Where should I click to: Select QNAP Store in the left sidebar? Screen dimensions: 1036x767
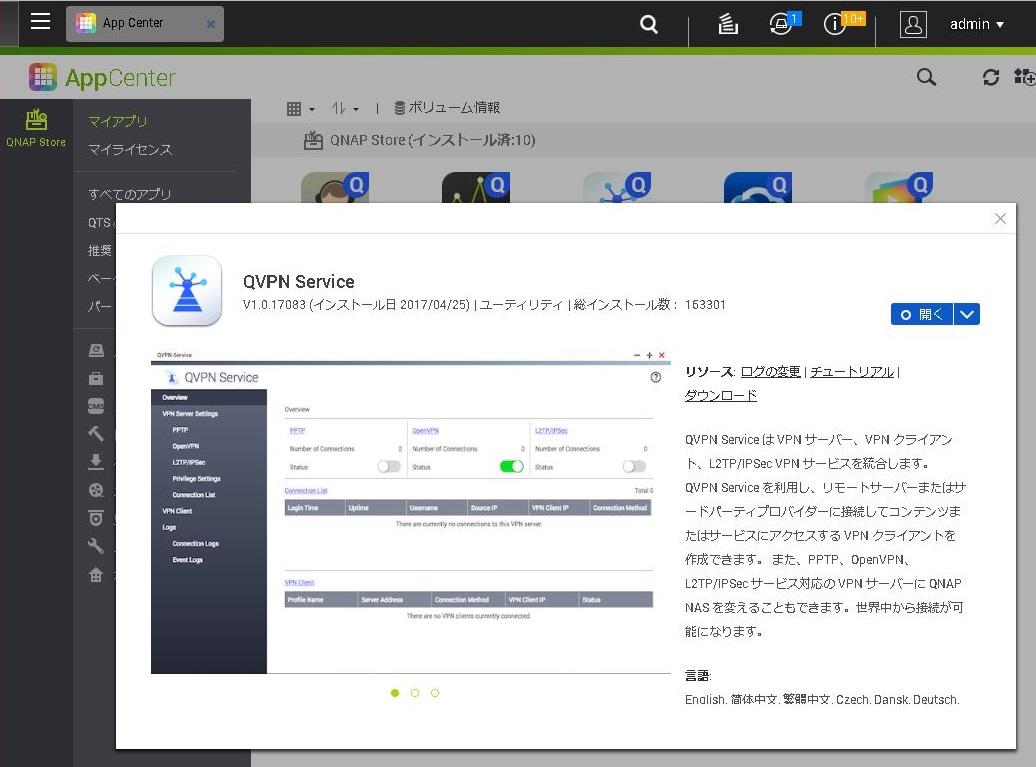(36, 128)
